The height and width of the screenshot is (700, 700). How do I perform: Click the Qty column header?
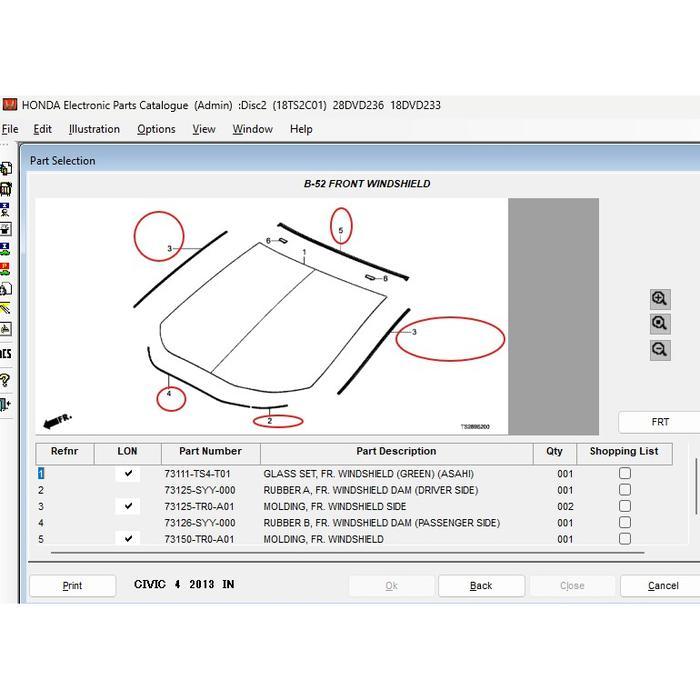click(554, 452)
